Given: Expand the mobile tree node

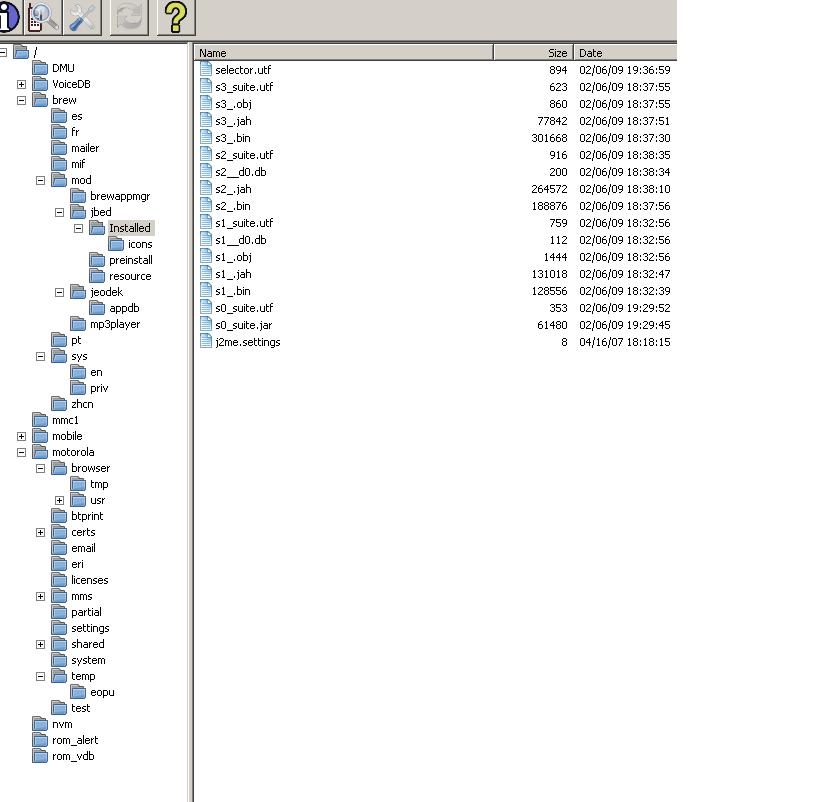Looking at the screenshot, I should pos(21,436).
